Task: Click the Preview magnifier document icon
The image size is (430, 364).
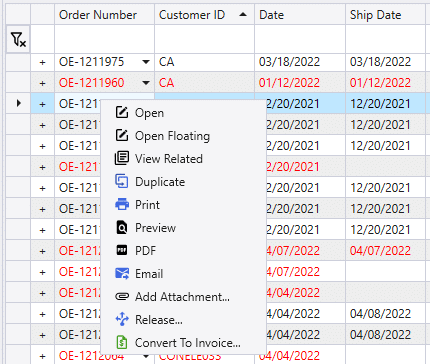Action: pos(122,228)
